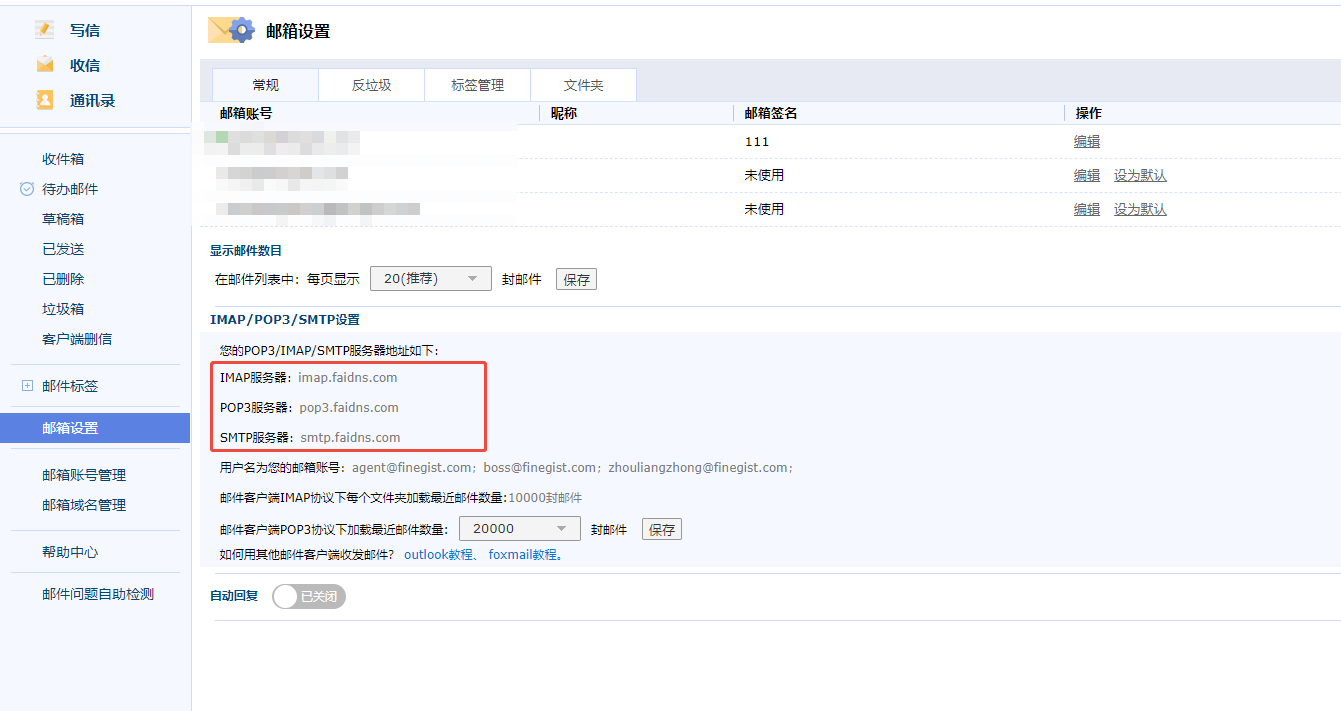Viewport: 1341px width, 711px height.
Task: Click the contacts icon beside 通讯录
Action: click(45, 100)
